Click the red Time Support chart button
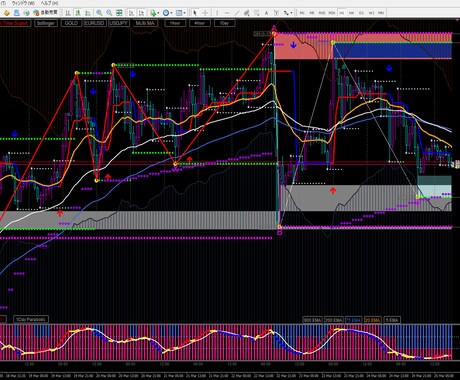460x380 pixels. coord(15,23)
